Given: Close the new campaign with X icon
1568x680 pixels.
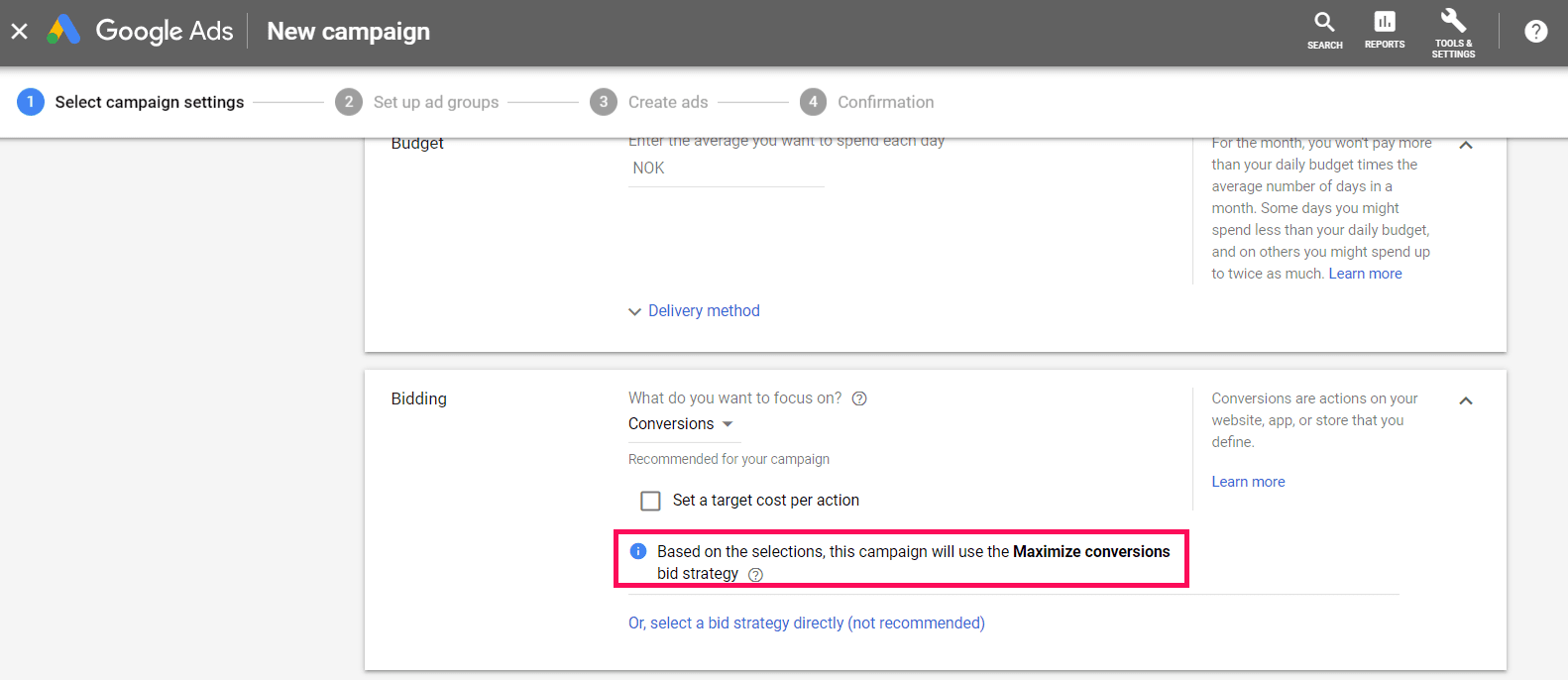Looking at the screenshot, I should point(20,32).
